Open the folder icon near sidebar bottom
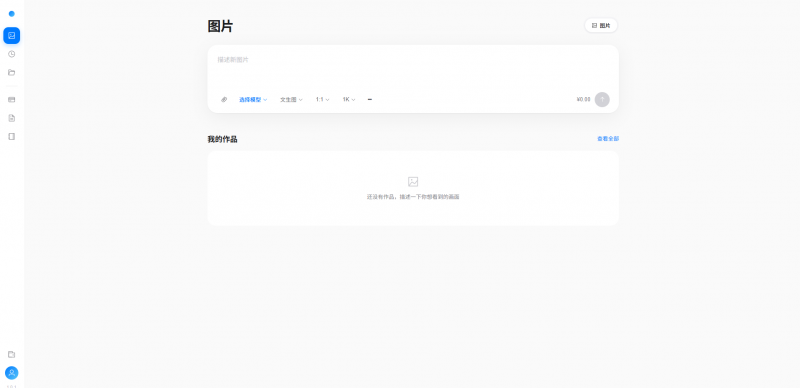The height and width of the screenshot is (388, 800). pyautogui.click(x=12, y=354)
